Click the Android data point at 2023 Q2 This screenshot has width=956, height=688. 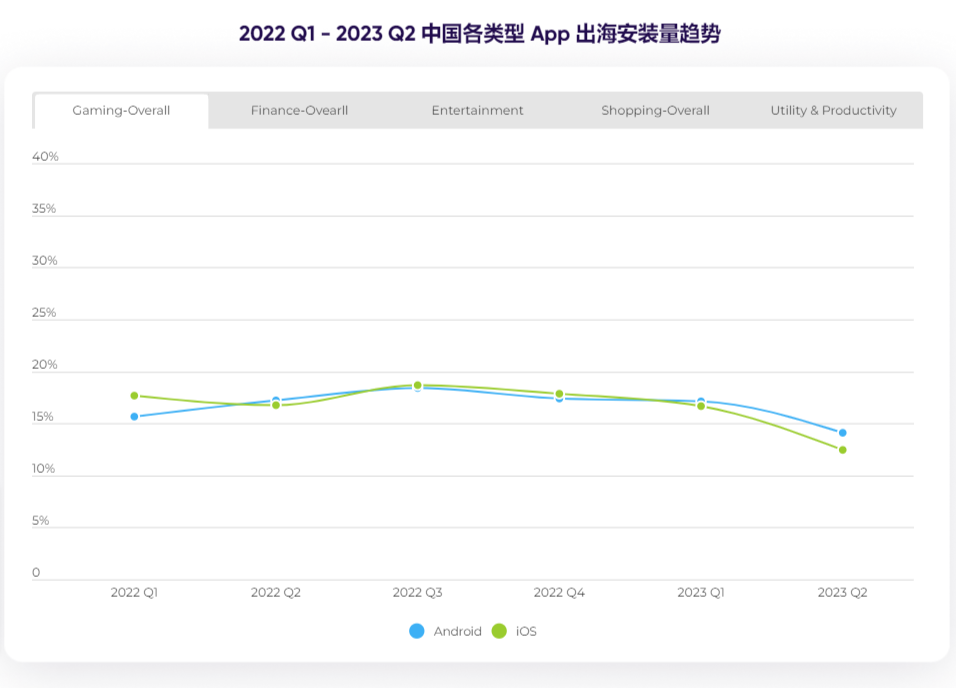point(843,433)
